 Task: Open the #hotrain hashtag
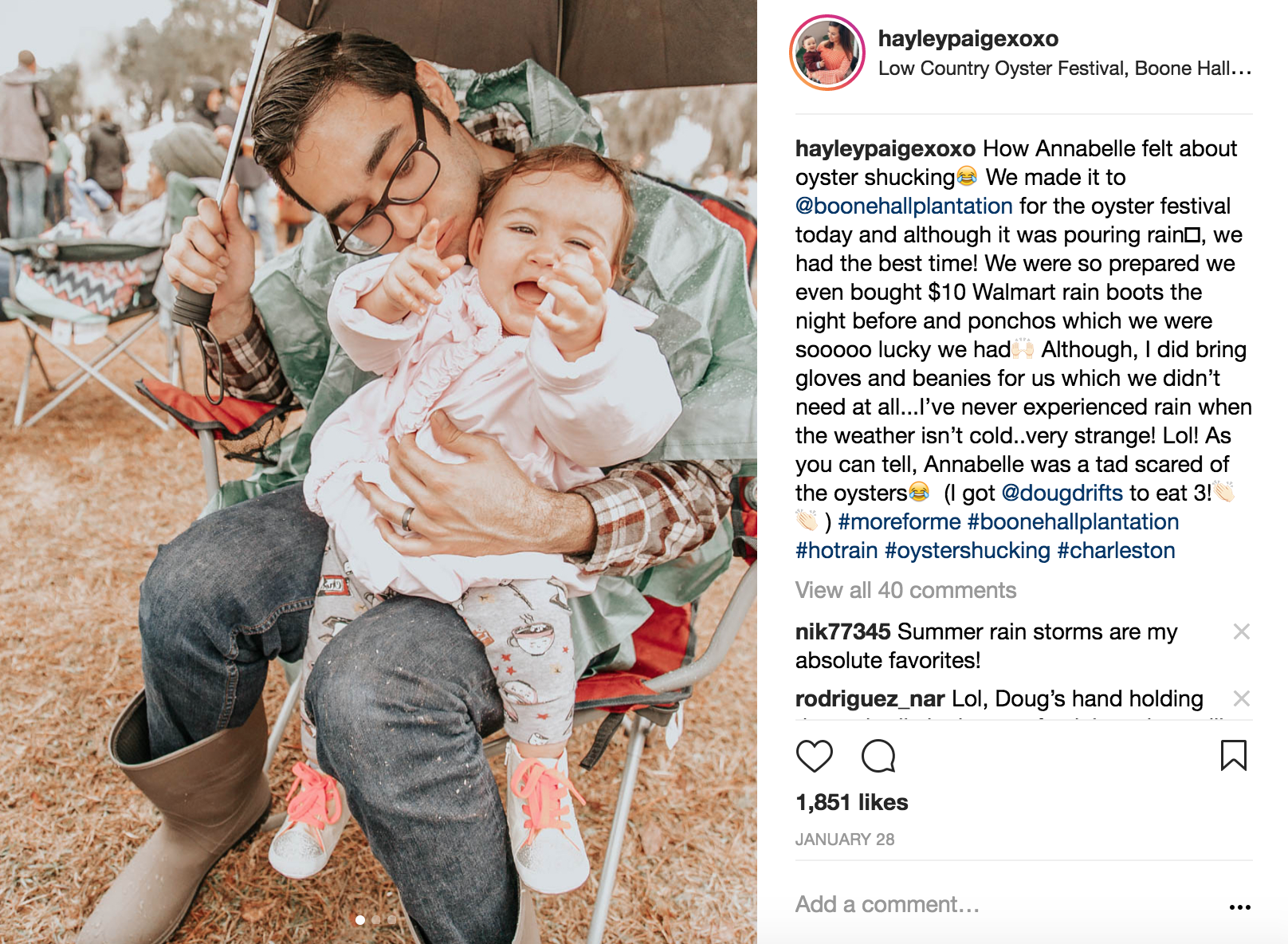click(836, 550)
